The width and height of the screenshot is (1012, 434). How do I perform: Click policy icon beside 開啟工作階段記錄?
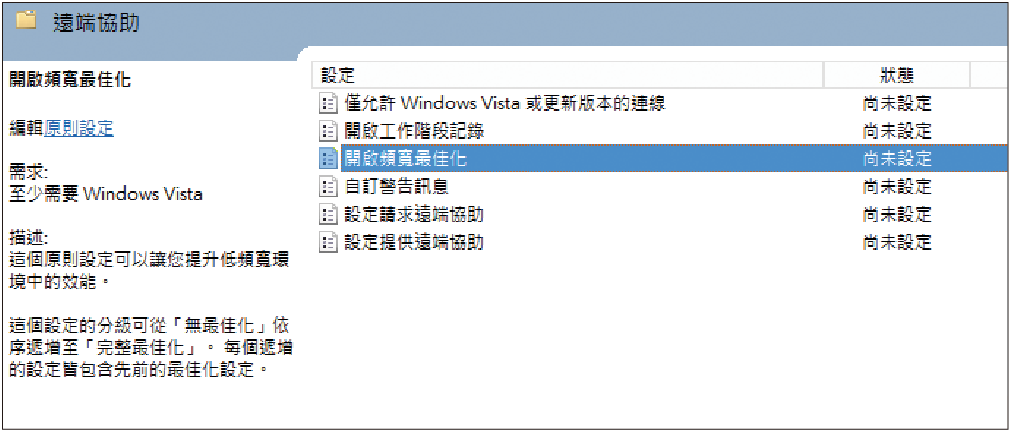[x=329, y=131]
